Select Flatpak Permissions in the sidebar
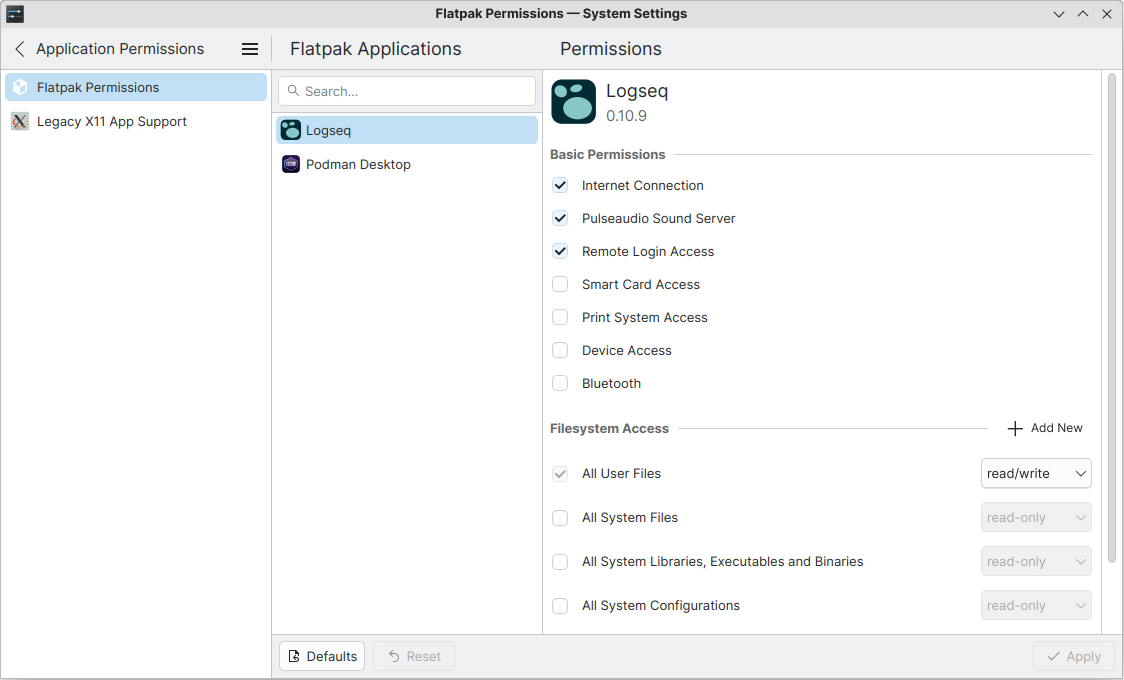1124x680 pixels. [x=136, y=87]
